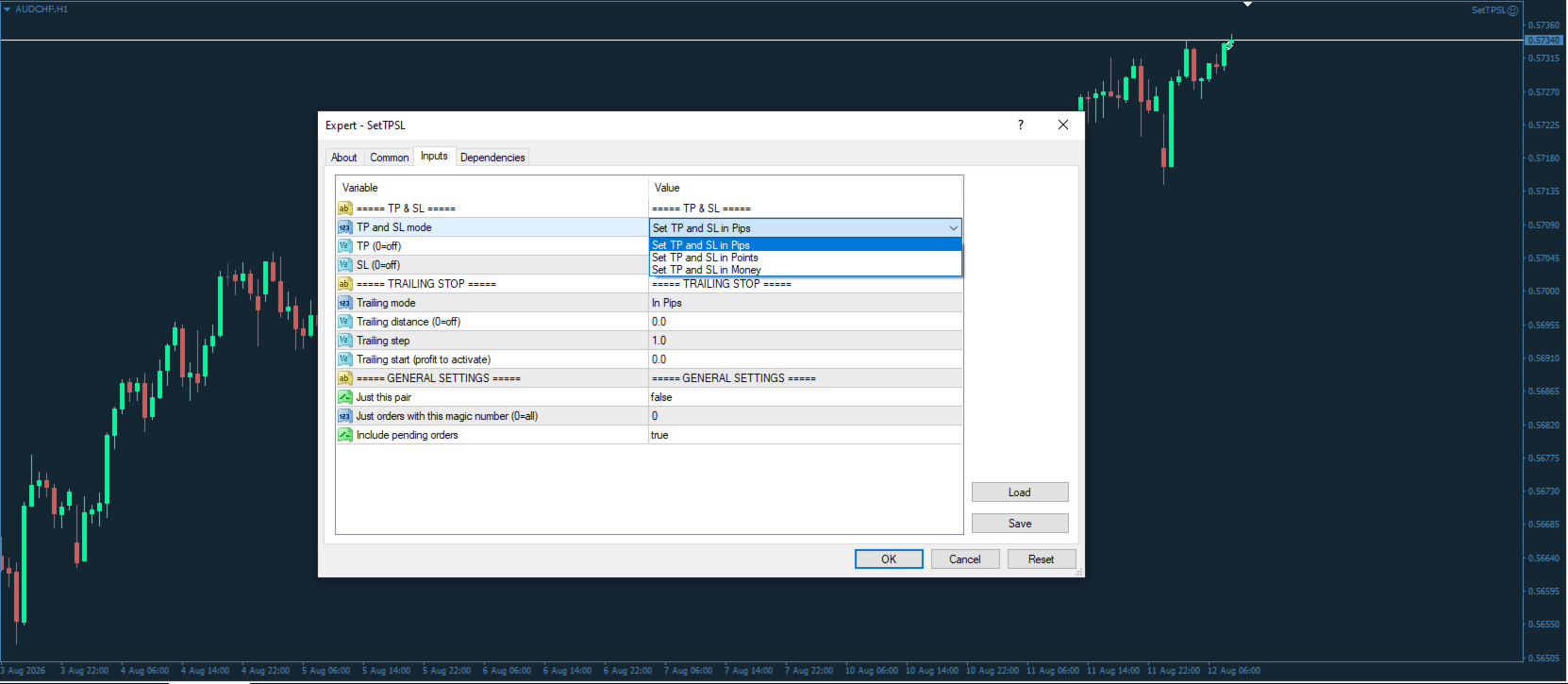The width and height of the screenshot is (1568, 684).
Task: Click the TP and SL mode integer icon
Action: coord(345,227)
